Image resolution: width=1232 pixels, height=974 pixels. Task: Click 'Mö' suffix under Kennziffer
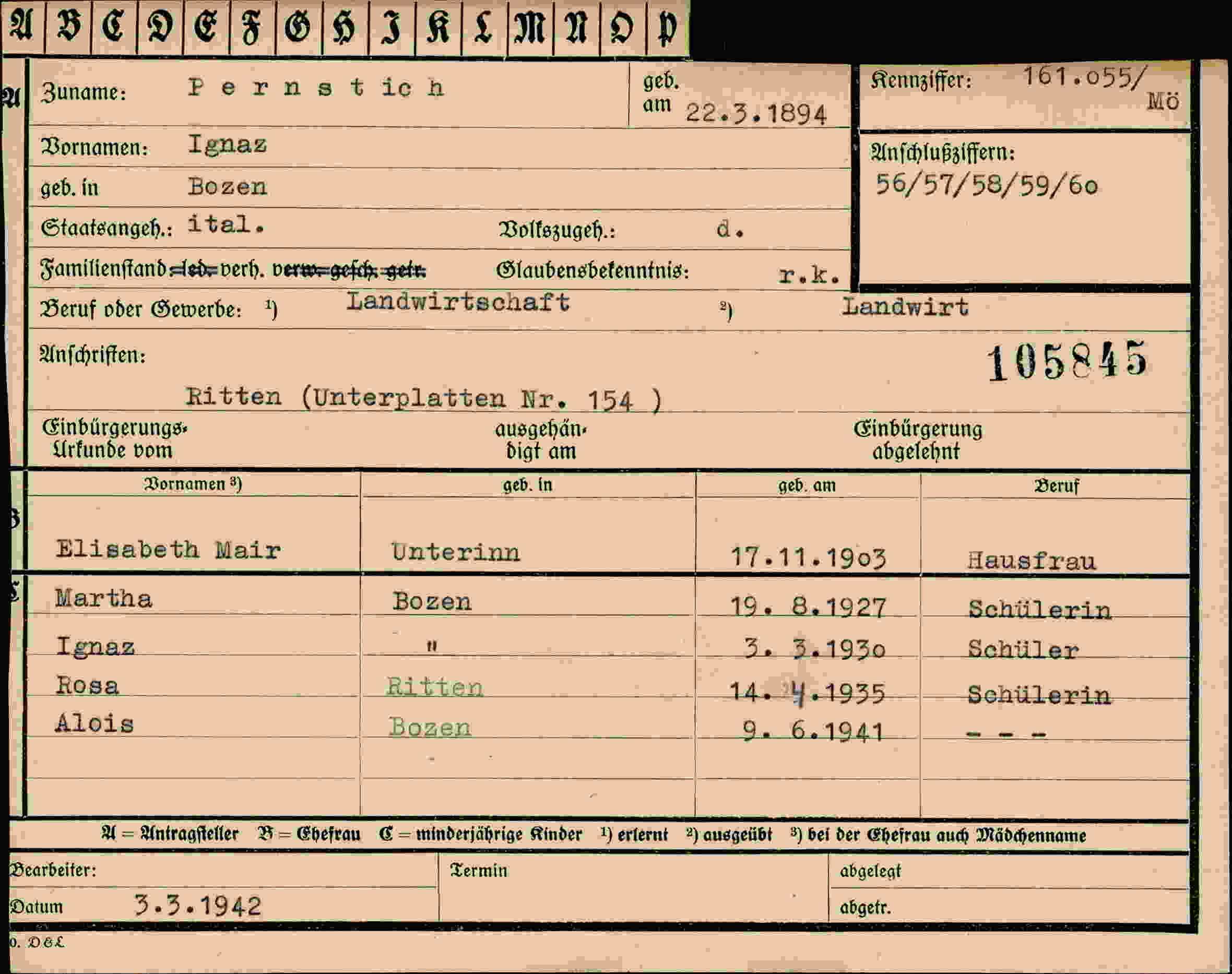pos(1164,101)
